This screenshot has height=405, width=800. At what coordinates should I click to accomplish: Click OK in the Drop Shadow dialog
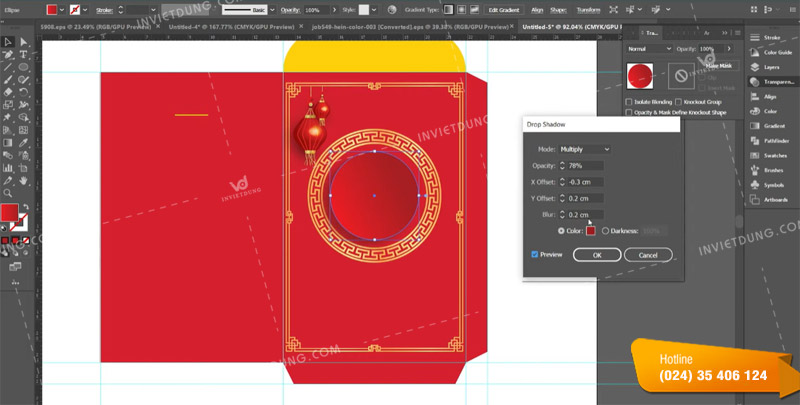[x=596, y=255]
